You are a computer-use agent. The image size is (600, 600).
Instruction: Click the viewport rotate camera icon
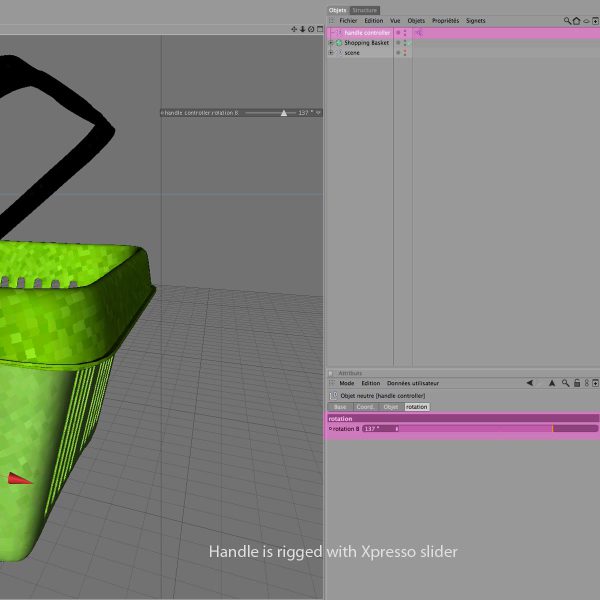[x=310, y=29]
